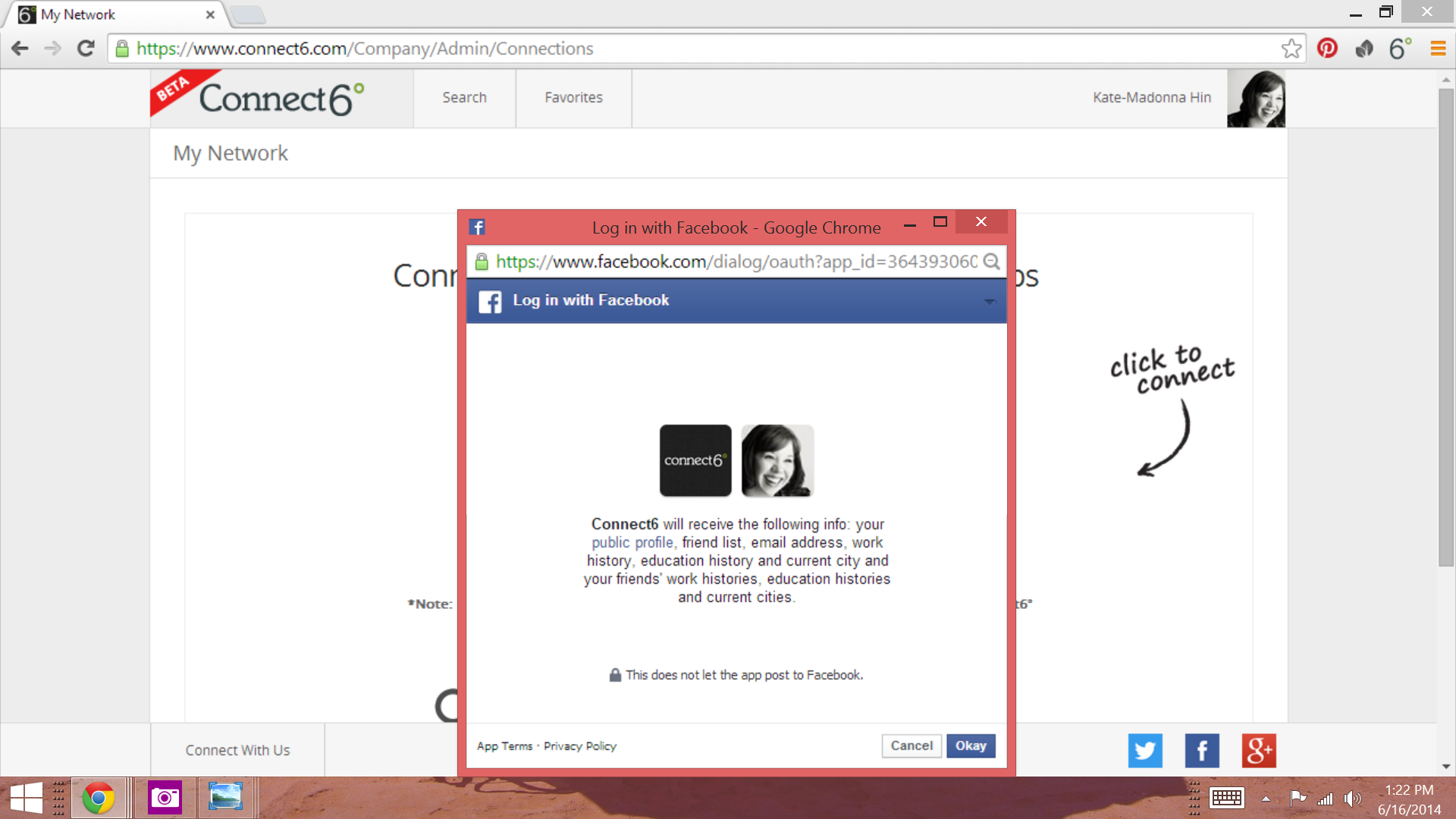Reload the Connect6 page
Viewport: 1456px width, 819px height.
click(x=86, y=49)
